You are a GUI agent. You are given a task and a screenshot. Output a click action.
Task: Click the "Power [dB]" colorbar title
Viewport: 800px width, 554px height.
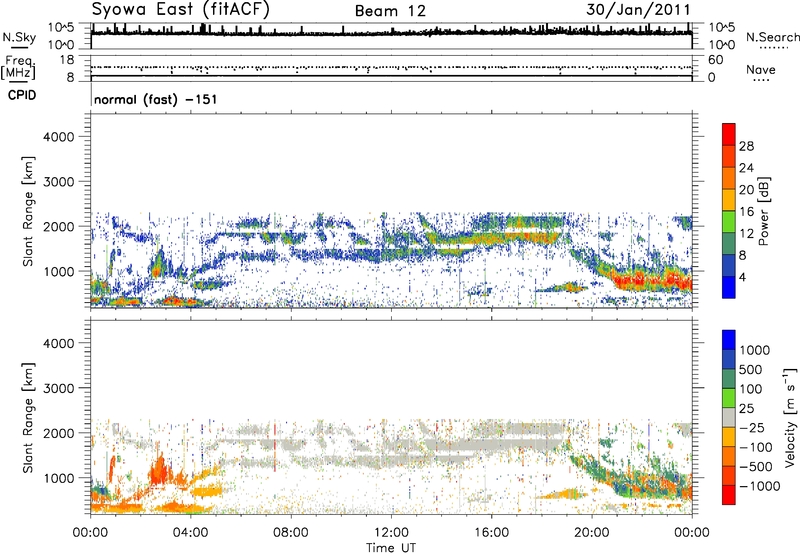[763, 211]
